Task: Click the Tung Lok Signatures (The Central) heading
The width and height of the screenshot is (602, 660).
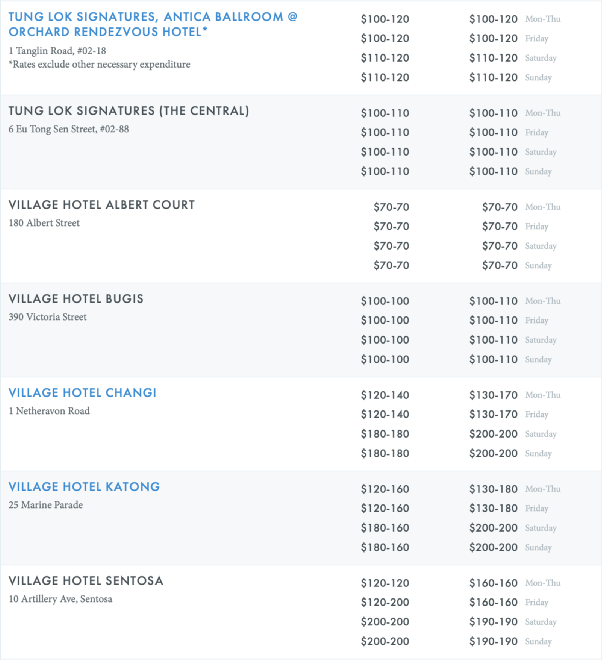Action: 129,111
